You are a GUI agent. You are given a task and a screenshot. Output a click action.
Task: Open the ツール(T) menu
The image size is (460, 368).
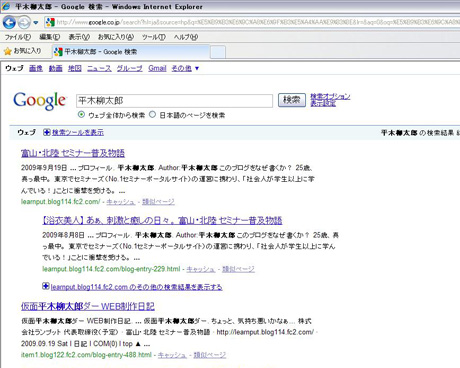[x=154, y=37]
